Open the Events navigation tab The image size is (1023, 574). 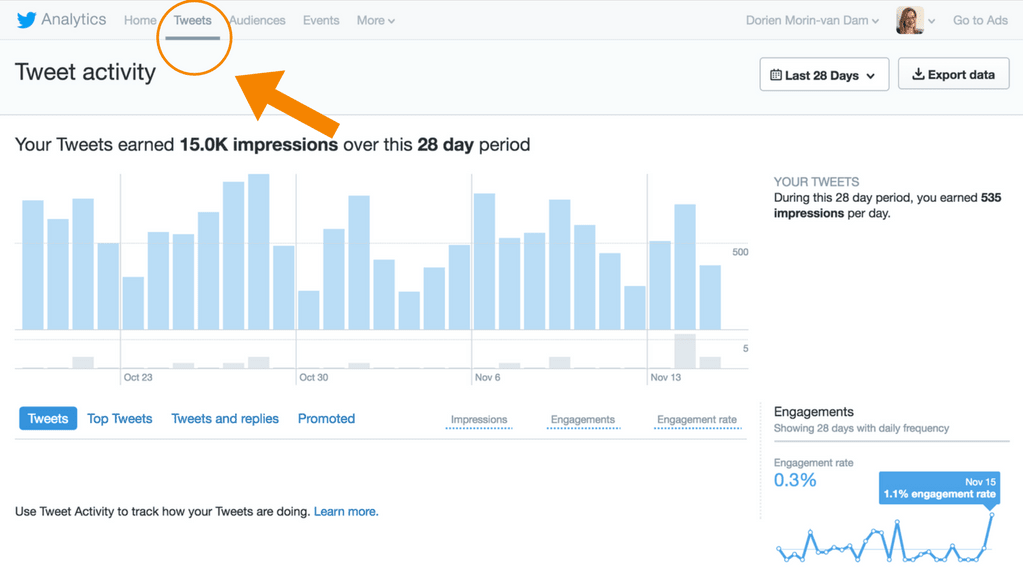coord(321,20)
